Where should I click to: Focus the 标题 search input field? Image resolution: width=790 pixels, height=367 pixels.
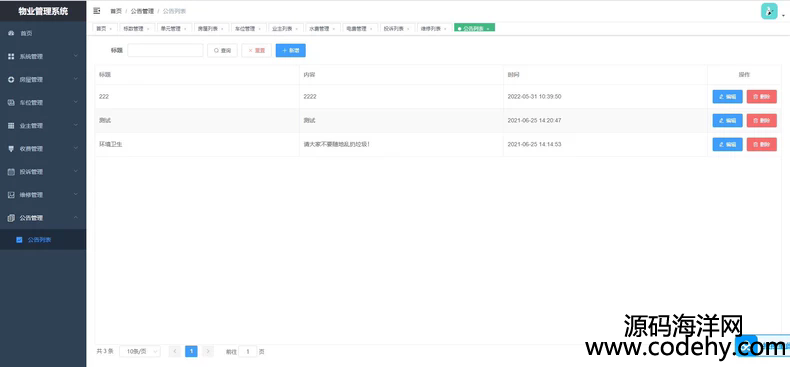pos(165,50)
